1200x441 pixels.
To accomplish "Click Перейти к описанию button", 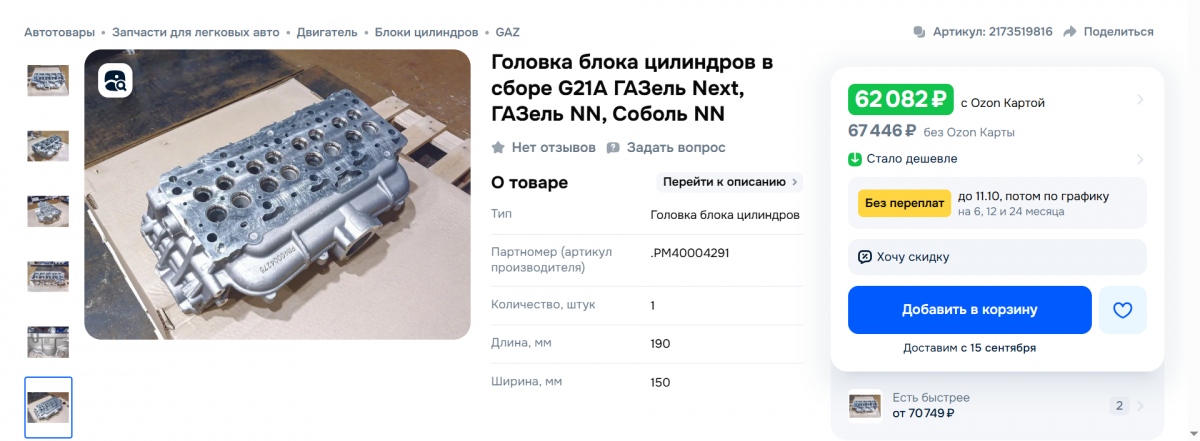I will click(x=730, y=182).
